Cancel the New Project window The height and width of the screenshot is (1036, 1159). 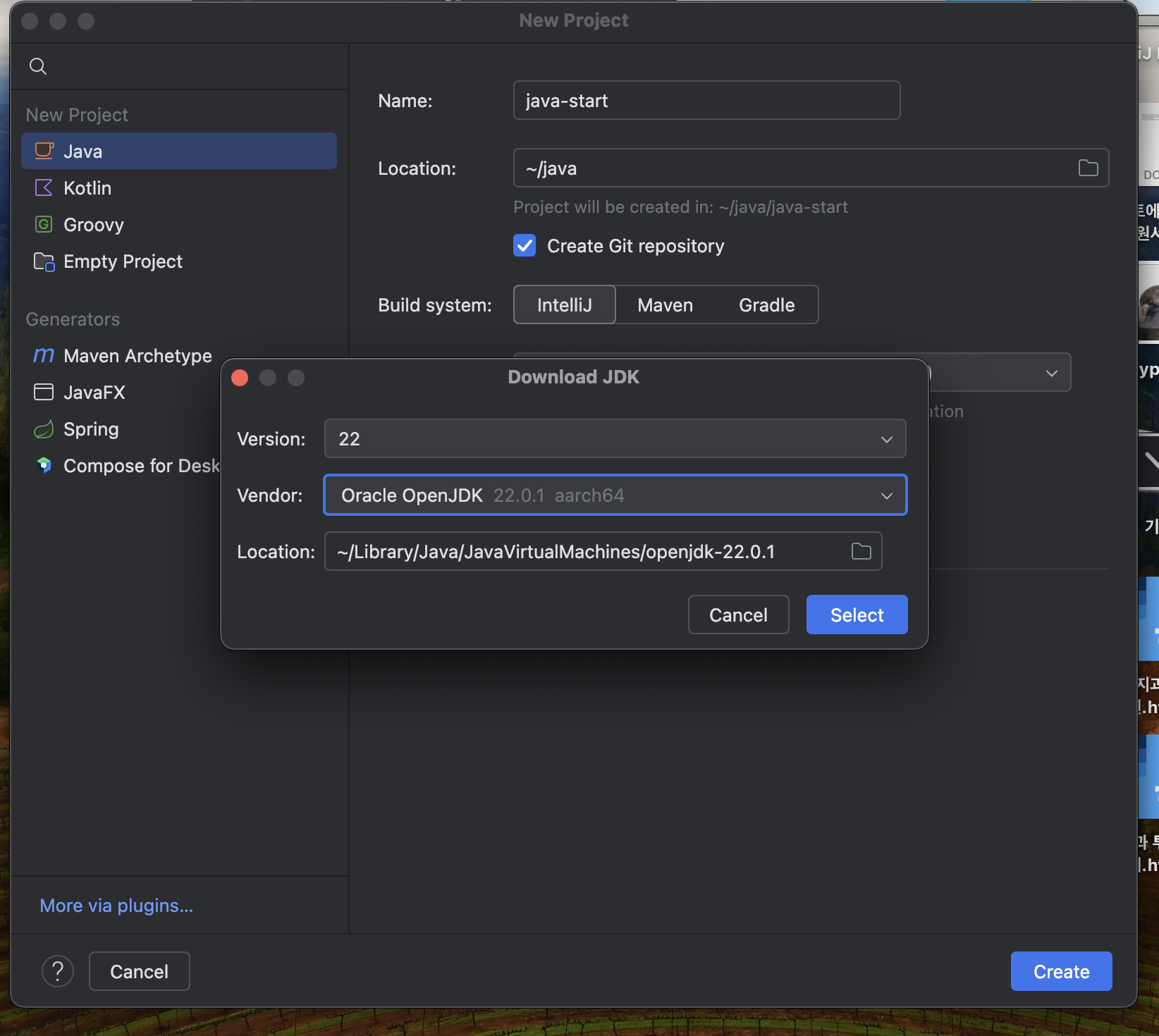point(139,971)
